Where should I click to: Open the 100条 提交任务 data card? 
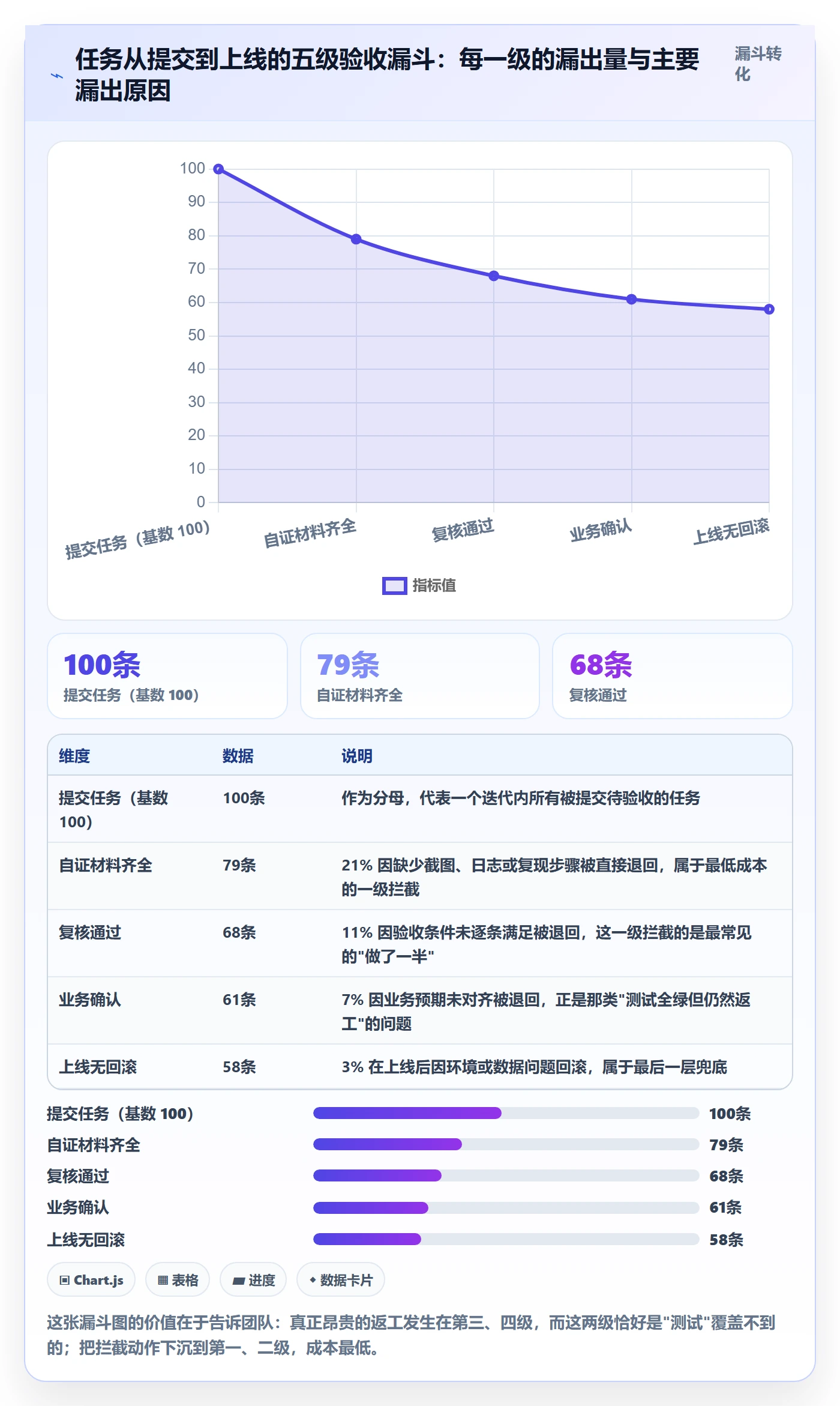(167, 676)
